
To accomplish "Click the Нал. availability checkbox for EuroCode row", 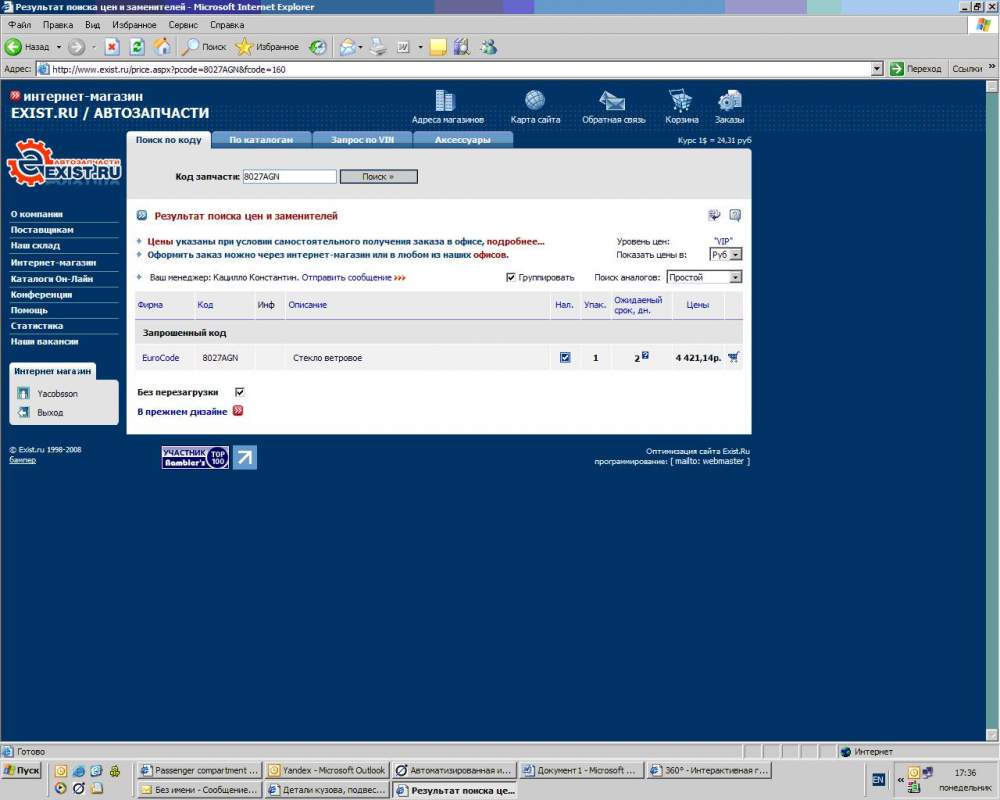I will [x=565, y=357].
